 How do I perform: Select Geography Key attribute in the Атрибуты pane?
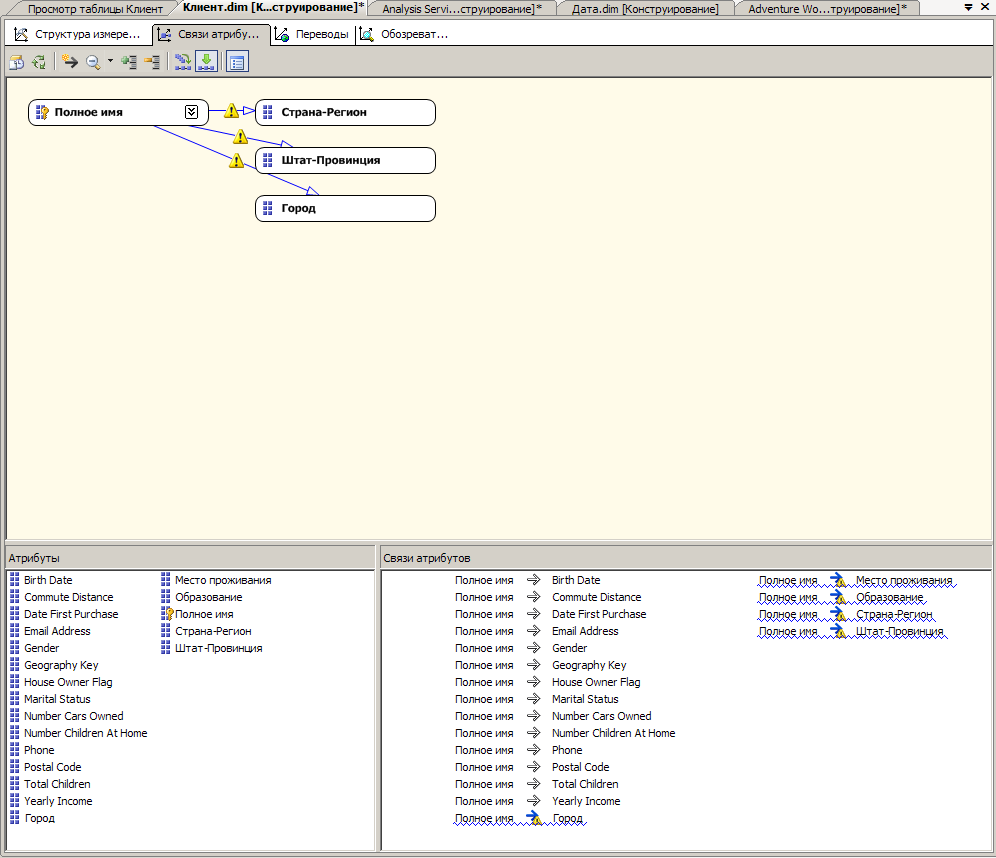tap(61, 666)
